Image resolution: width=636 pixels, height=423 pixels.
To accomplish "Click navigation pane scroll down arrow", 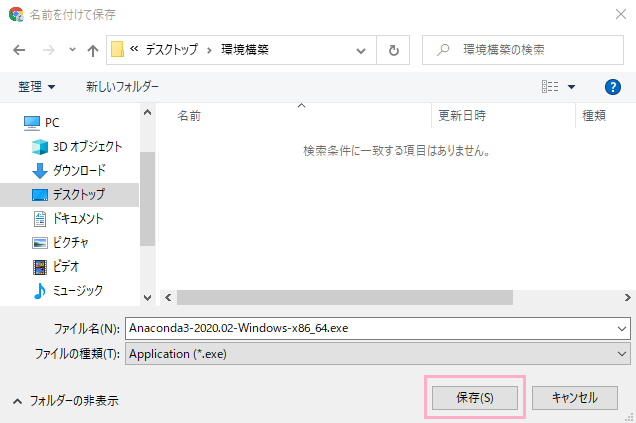I will coord(148,298).
